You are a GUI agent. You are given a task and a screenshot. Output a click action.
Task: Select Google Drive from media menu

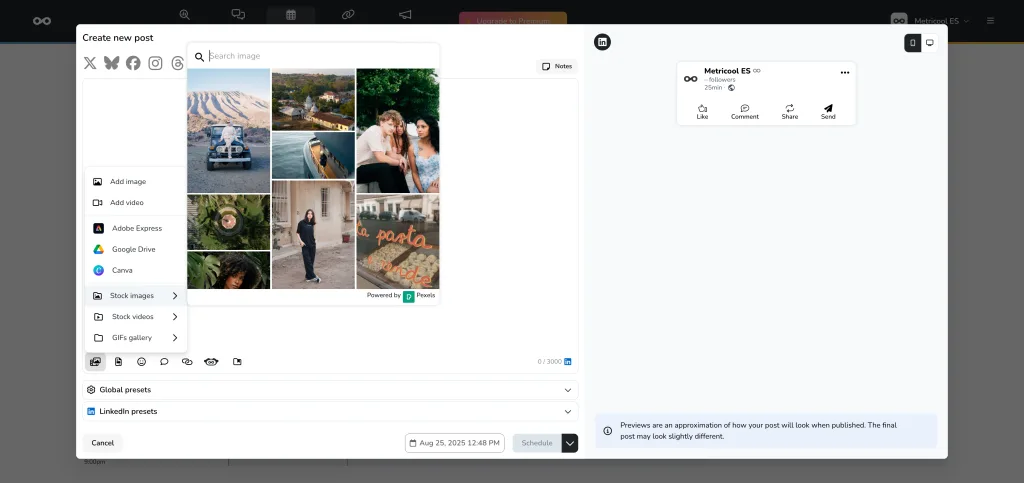132,249
